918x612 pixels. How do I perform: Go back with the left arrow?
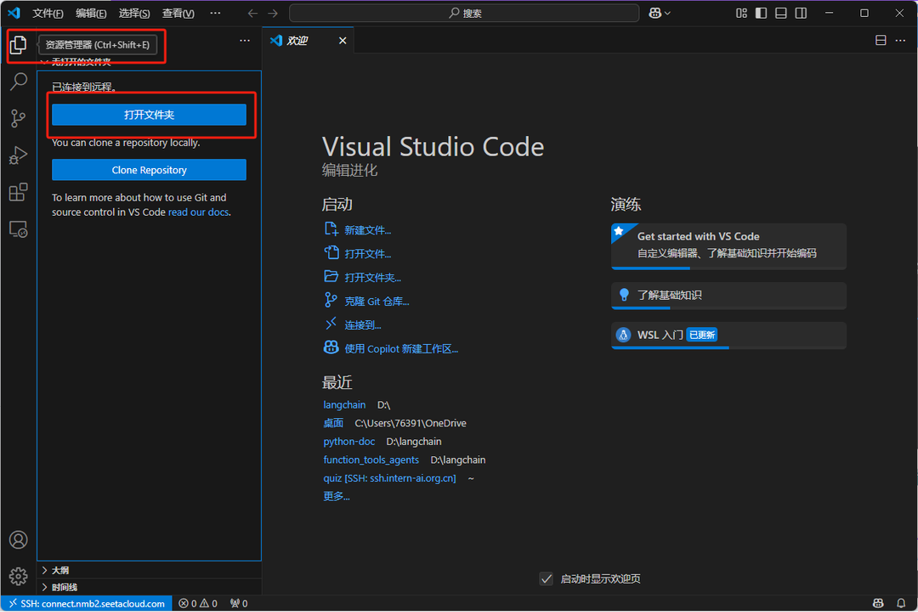[x=252, y=13]
